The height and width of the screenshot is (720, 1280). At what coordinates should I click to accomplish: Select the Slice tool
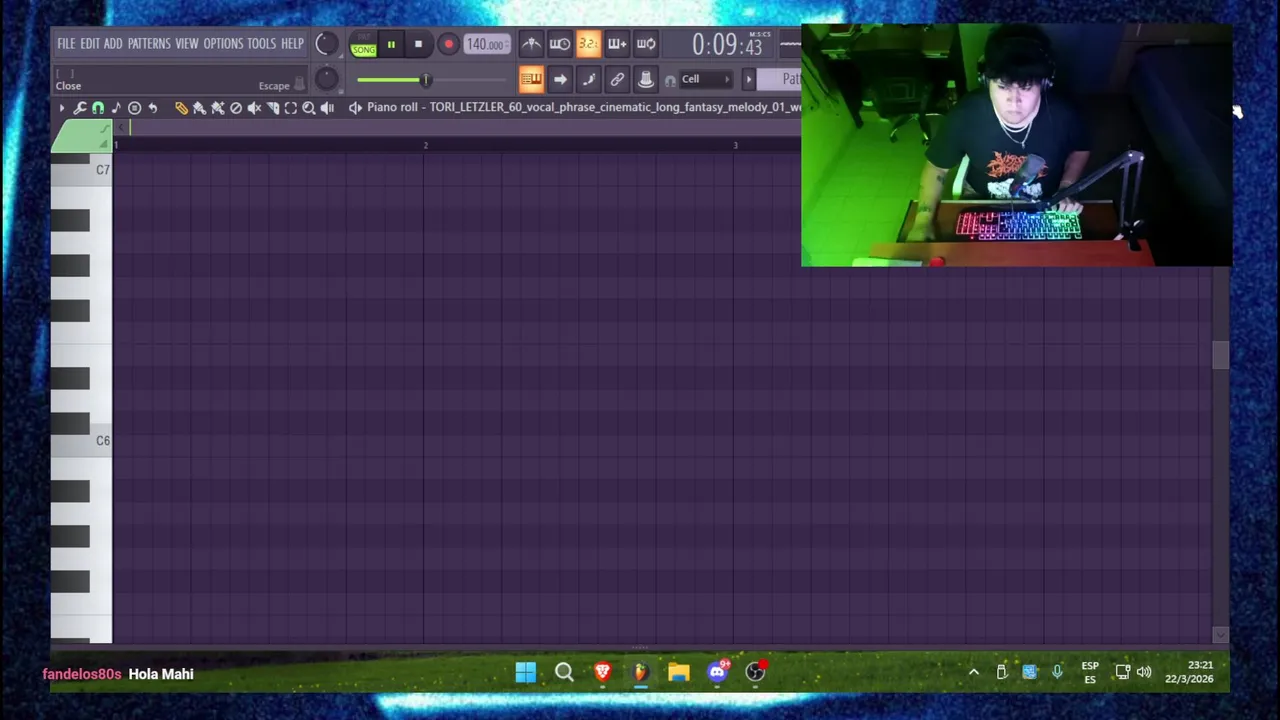point(272,108)
